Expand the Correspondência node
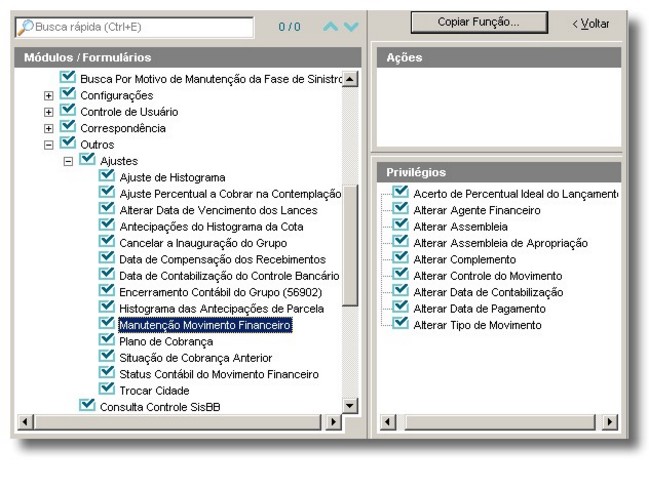The height and width of the screenshot is (490, 649). (48, 128)
